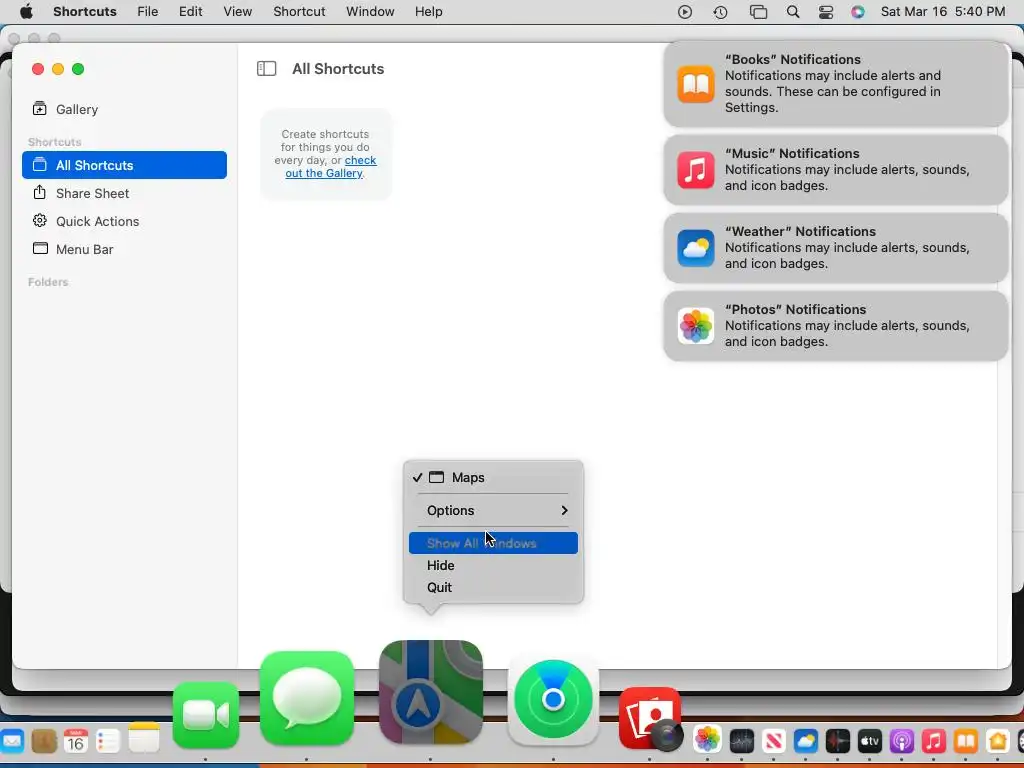This screenshot has width=1024, height=768.
Task: Open the Books notification banner
Action: pyautogui.click(x=835, y=84)
